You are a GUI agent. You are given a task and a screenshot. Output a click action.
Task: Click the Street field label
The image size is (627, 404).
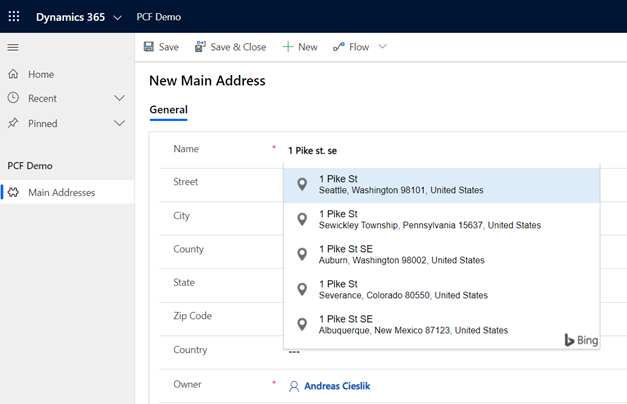[186, 182]
